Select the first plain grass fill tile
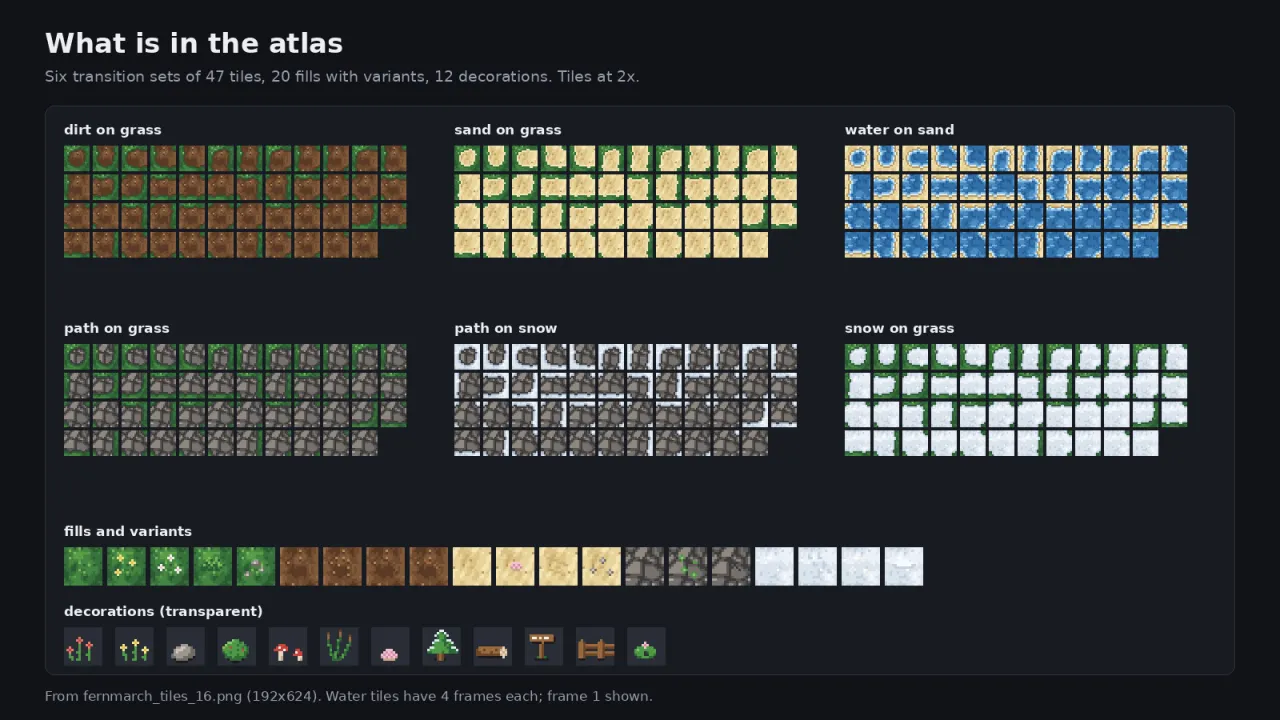The height and width of the screenshot is (720, 1280). (x=83, y=566)
